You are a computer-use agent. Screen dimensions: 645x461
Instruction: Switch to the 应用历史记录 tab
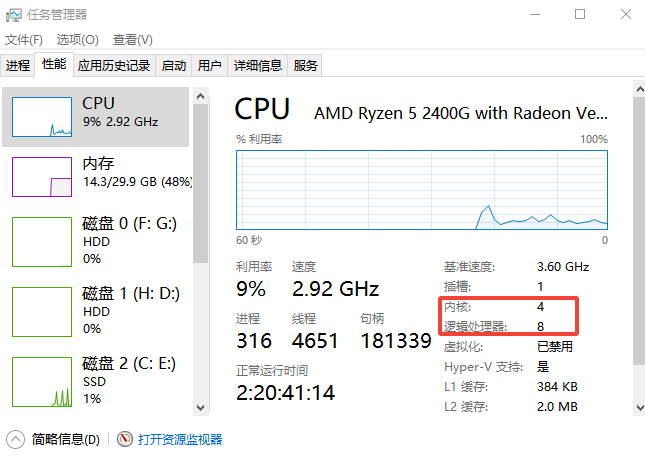click(x=114, y=65)
